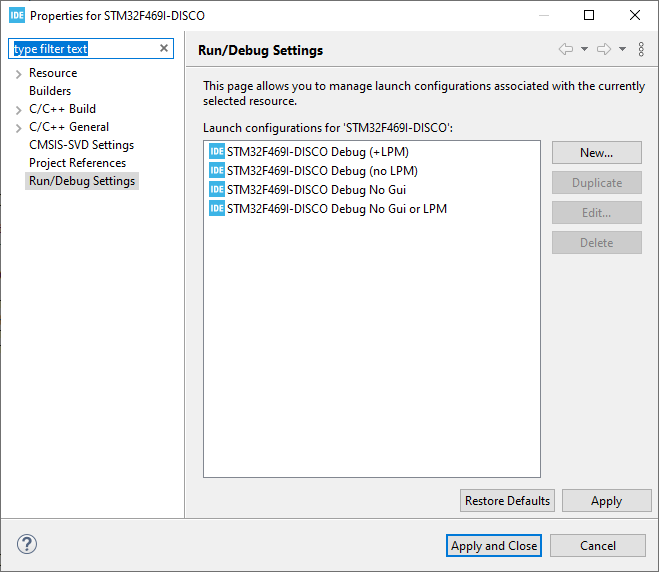Click the IDE icon of the Debug No Gui or LPM configuration

click(x=217, y=208)
